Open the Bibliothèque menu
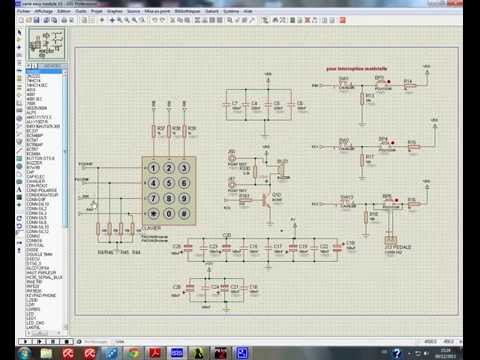Image resolution: width=480 pixels, height=360 pixels. click(x=187, y=11)
